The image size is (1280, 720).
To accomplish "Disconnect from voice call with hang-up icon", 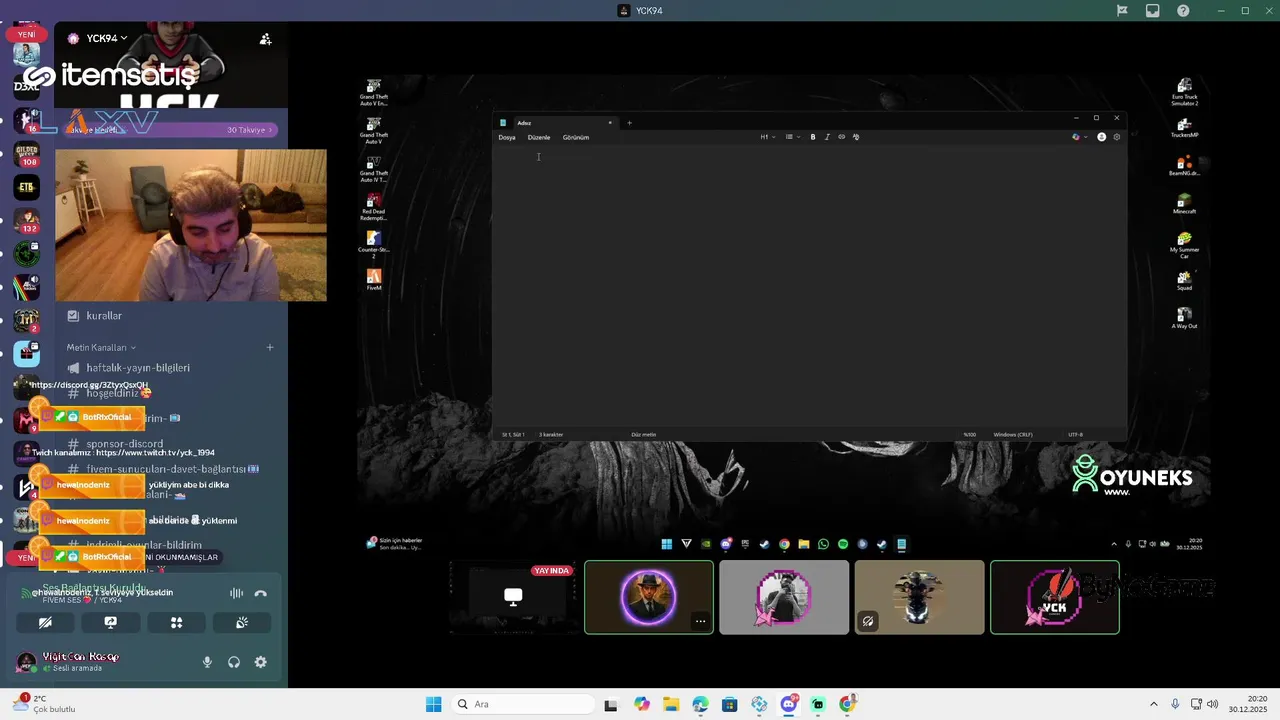I will pos(261,593).
